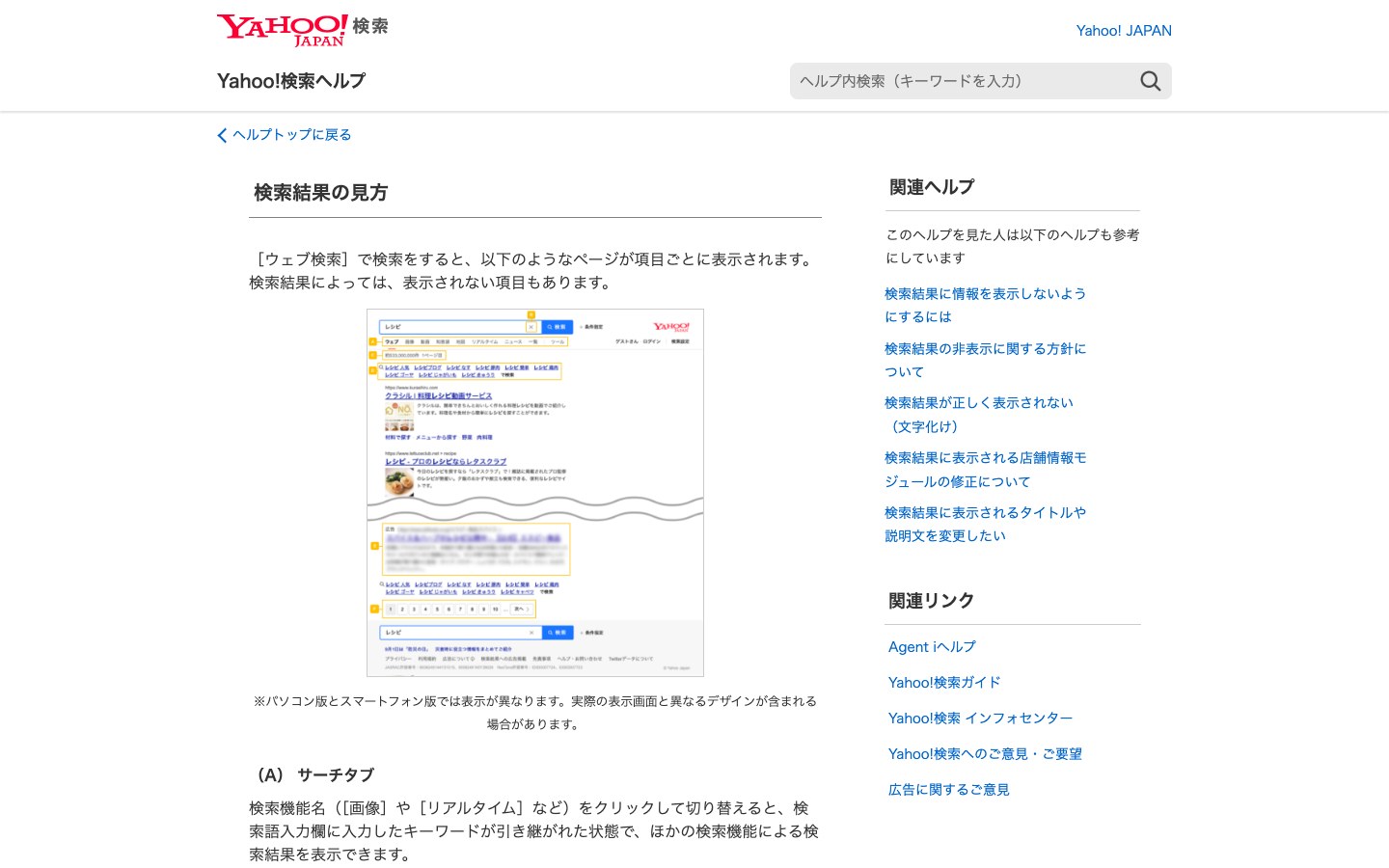Go back via ヘルプトップに戻る link

click(291, 135)
